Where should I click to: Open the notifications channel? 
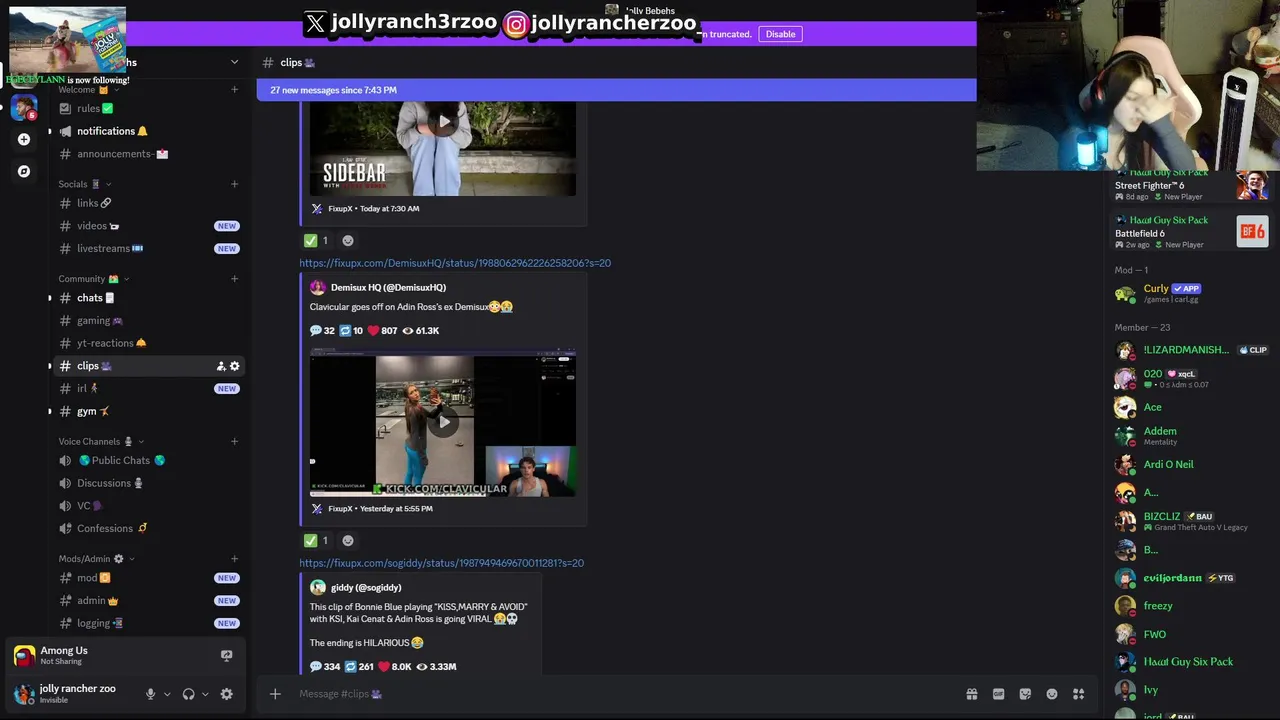pyautogui.click(x=148, y=131)
